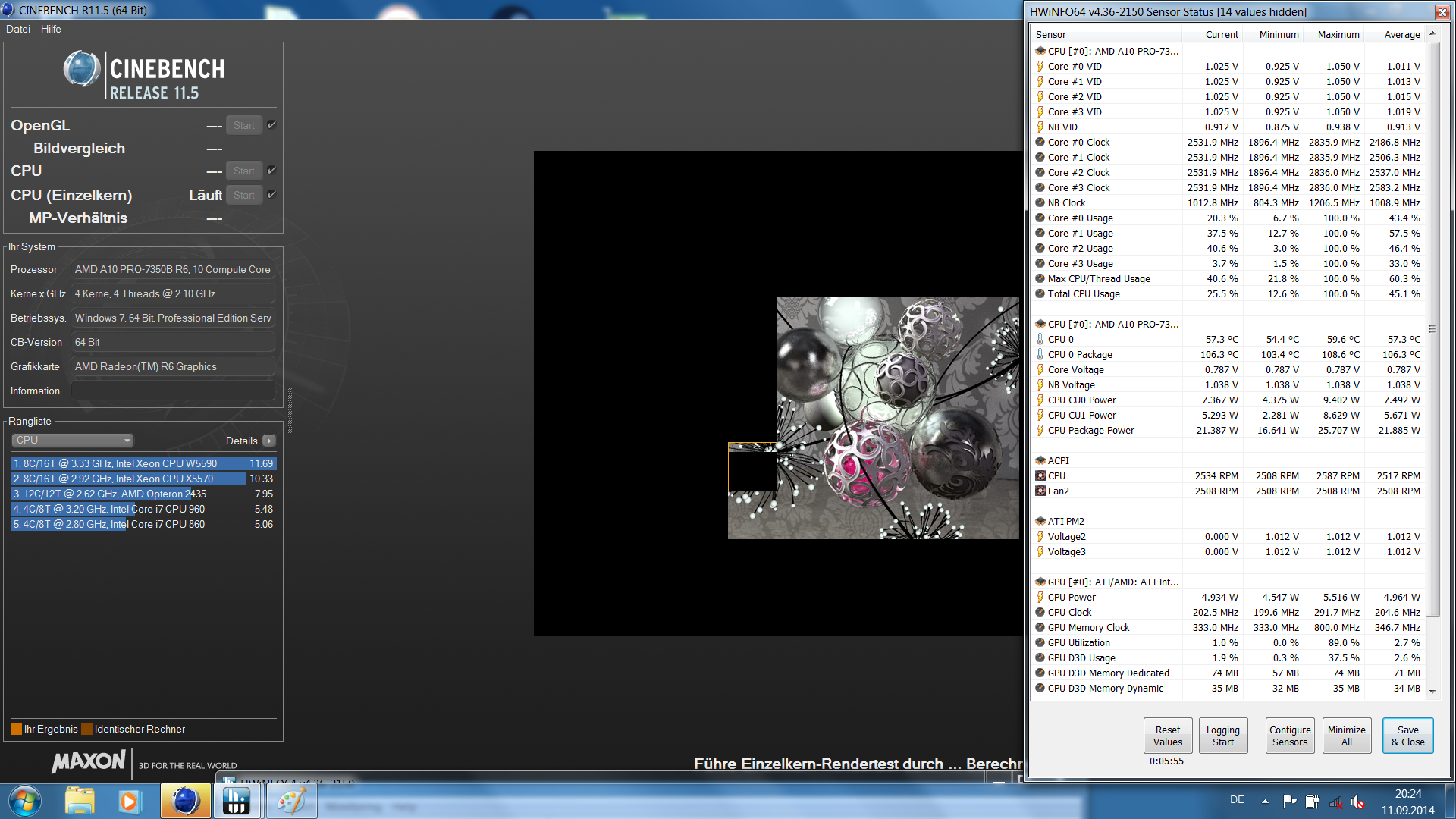Open Windows Explorer from the taskbar
The height and width of the screenshot is (819, 1456).
[x=80, y=802]
